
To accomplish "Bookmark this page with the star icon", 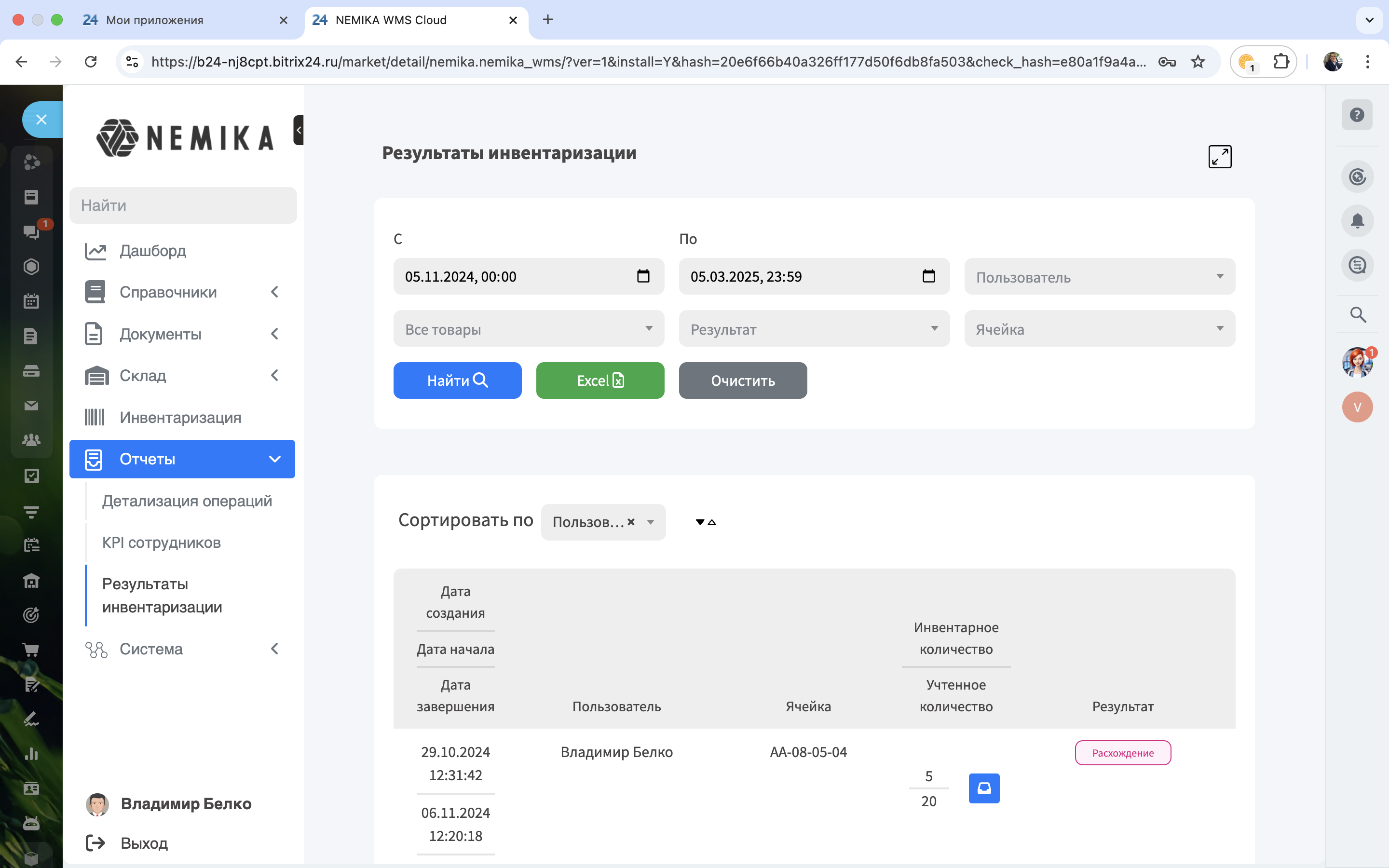I will [x=1198, y=61].
